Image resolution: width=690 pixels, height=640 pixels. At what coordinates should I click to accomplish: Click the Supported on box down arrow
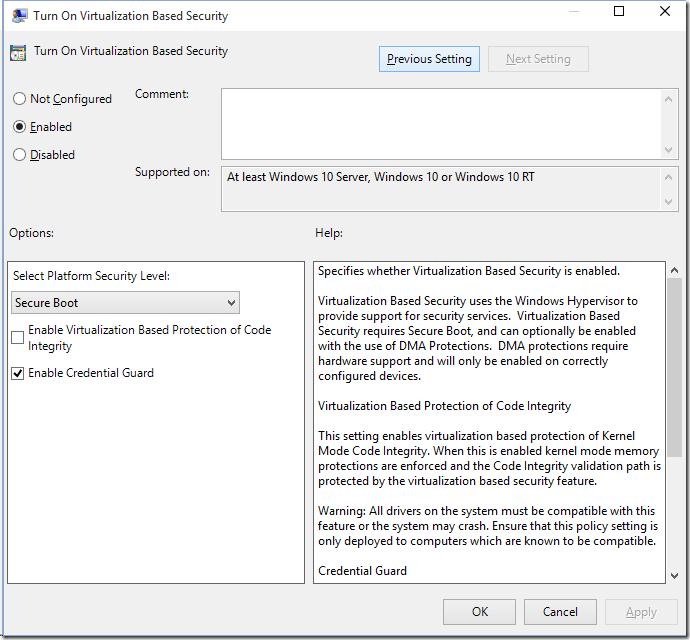(x=670, y=202)
